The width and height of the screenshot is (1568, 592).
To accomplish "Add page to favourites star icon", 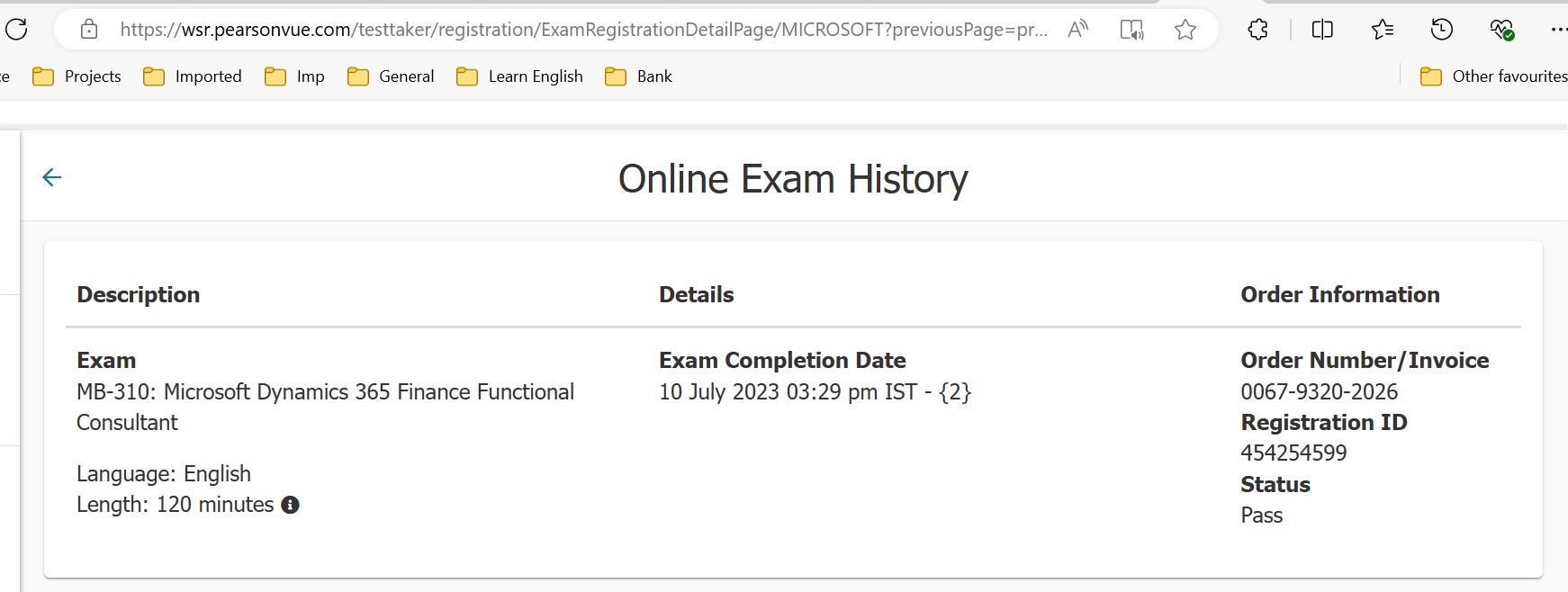I will coord(1185,30).
